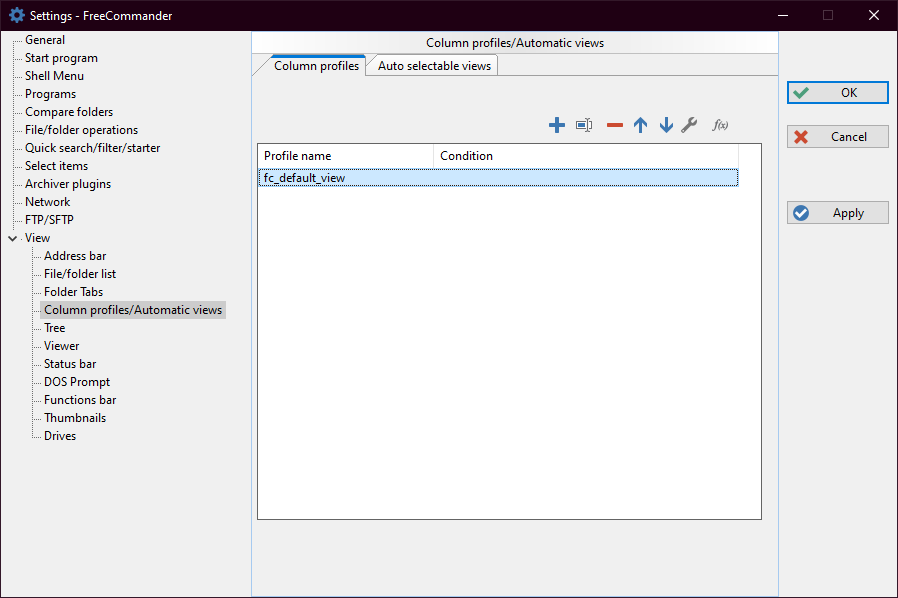
Task: Click the red minus remove profile icon
Action: [614, 125]
